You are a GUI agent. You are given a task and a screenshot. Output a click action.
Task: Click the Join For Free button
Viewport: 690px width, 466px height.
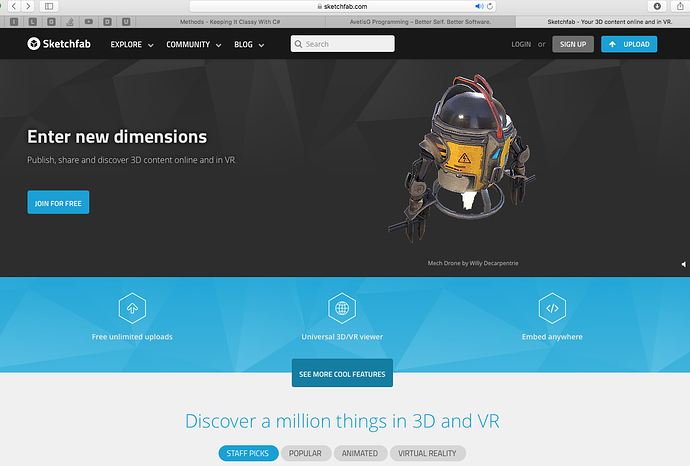[x=58, y=202]
